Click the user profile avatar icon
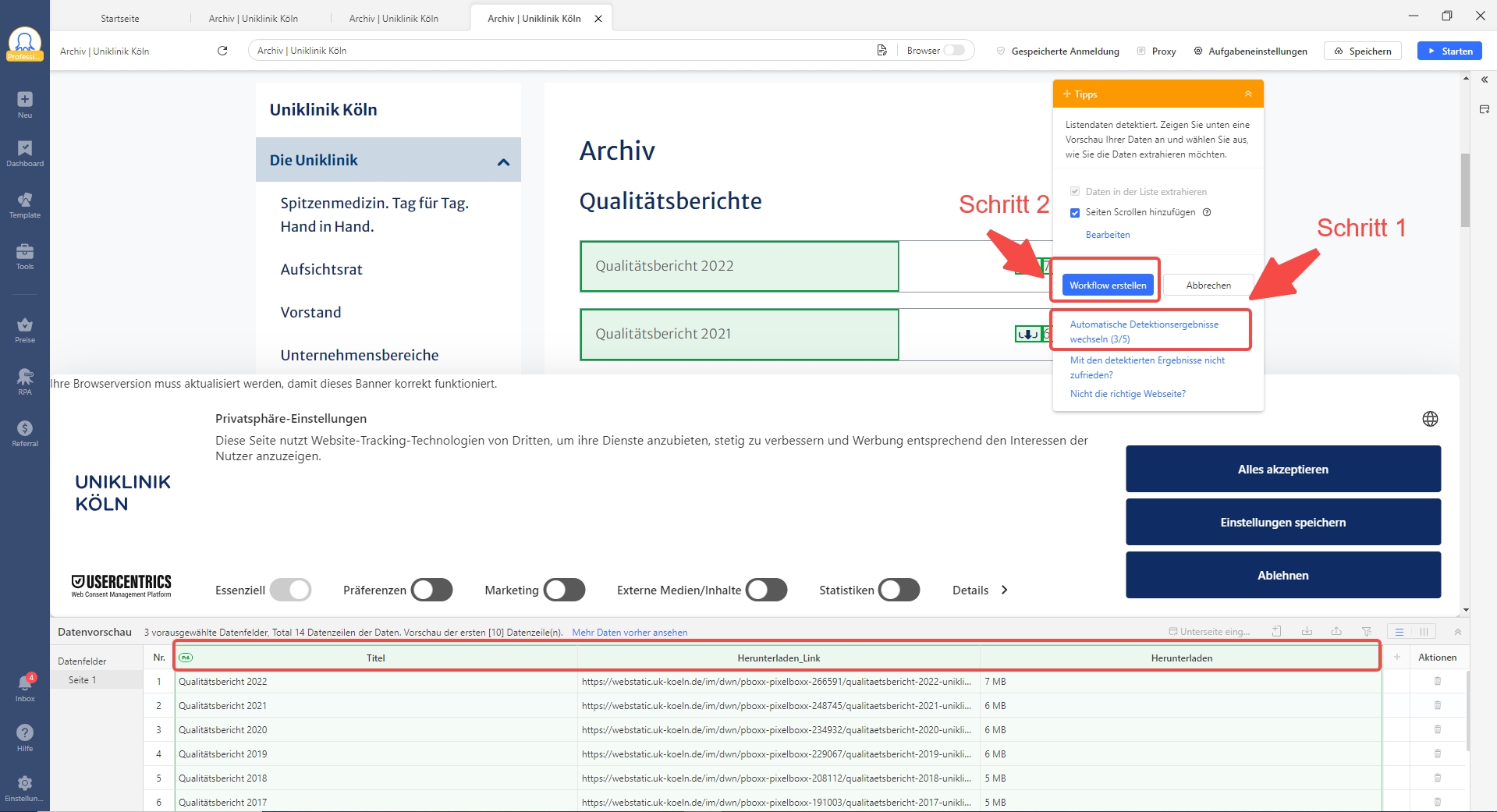The width and height of the screenshot is (1497, 812). [25, 44]
